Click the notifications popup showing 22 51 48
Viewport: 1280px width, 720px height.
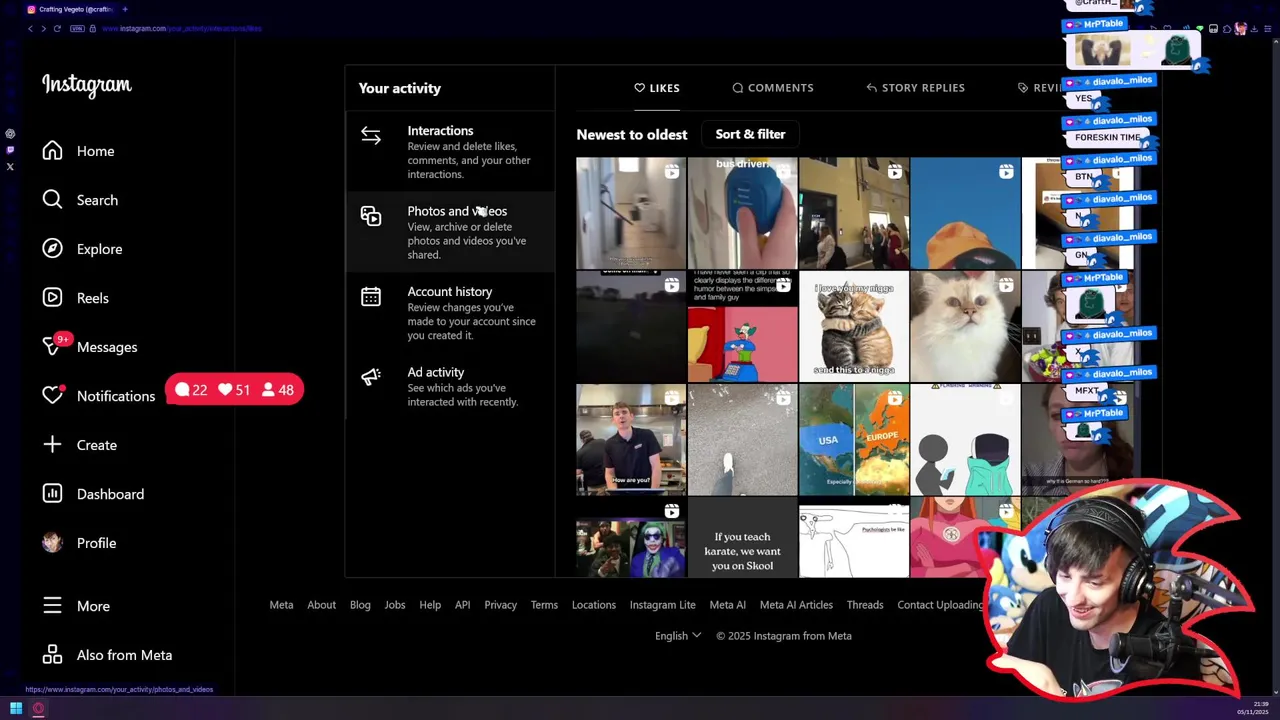click(x=235, y=390)
